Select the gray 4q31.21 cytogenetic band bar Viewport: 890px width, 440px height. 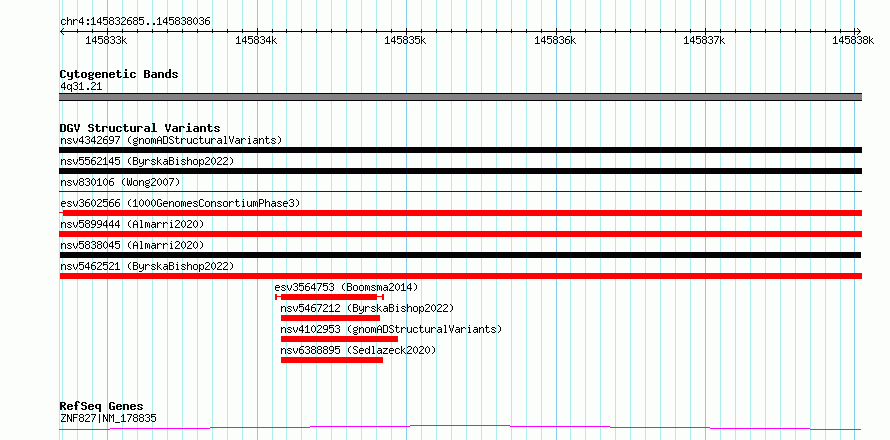[460, 97]
